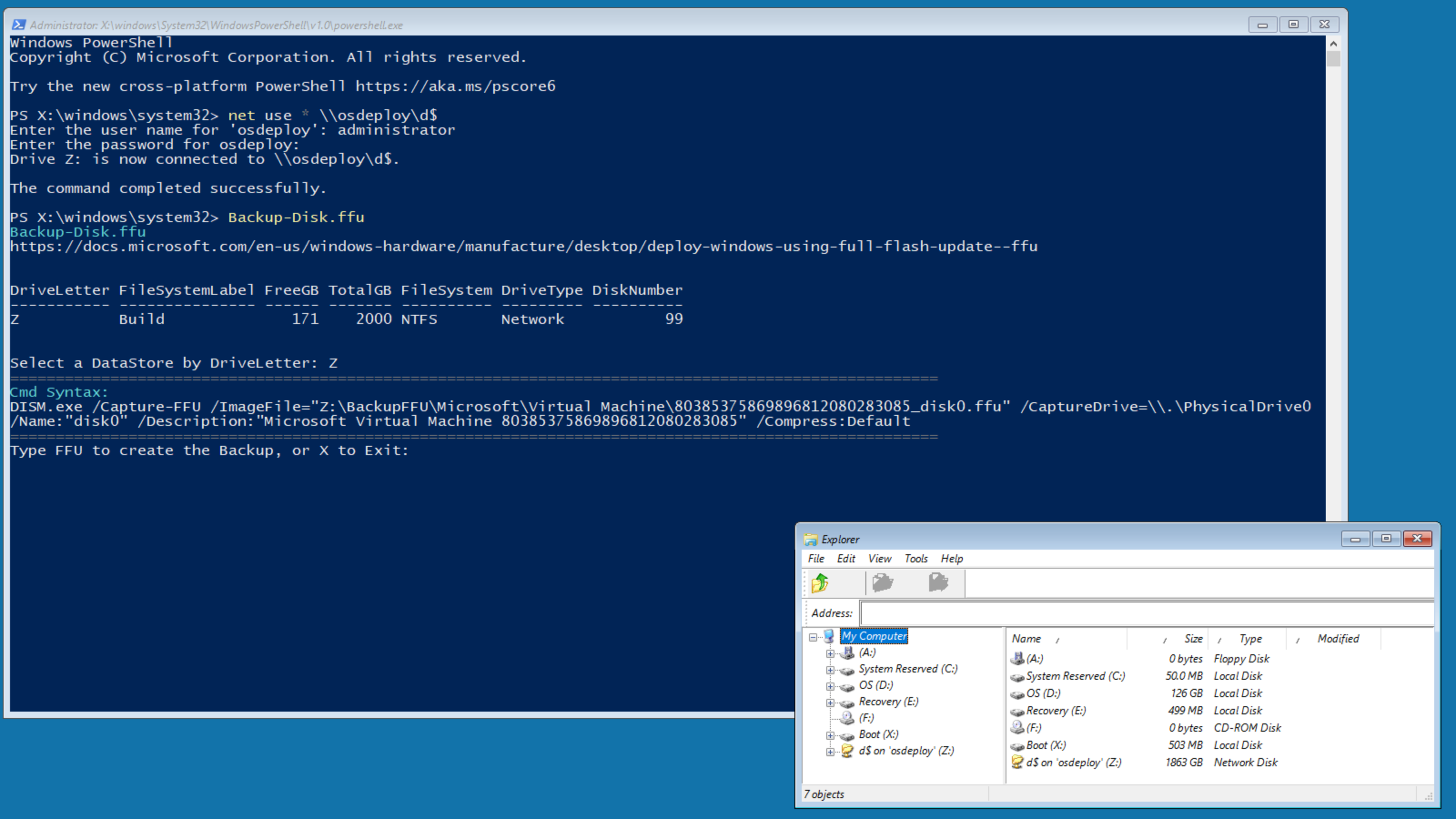Viewport: 1456px width, 819px height.
Task: Click the '1863 GB' size value
Action: tap(1183, 762)
